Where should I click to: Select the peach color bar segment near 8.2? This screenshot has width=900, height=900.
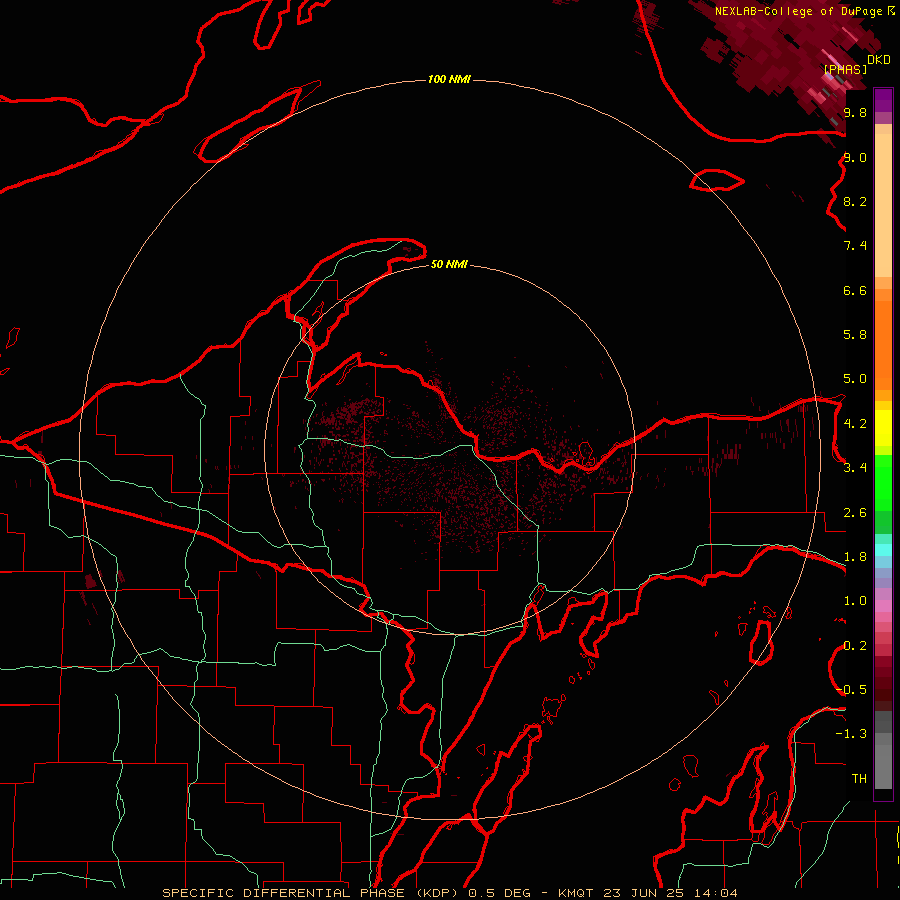883,205
